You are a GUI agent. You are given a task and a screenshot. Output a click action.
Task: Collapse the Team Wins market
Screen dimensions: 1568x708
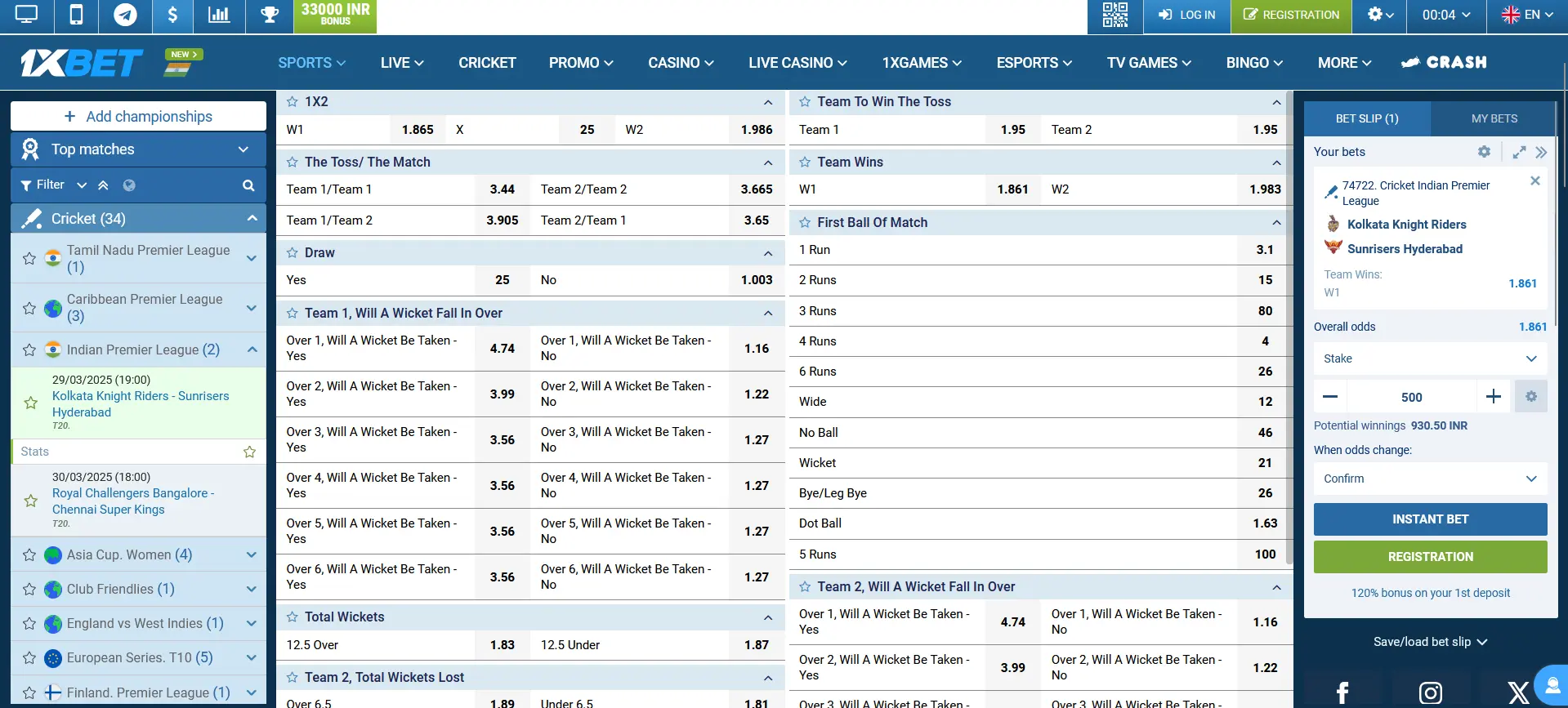(1276, 163)
